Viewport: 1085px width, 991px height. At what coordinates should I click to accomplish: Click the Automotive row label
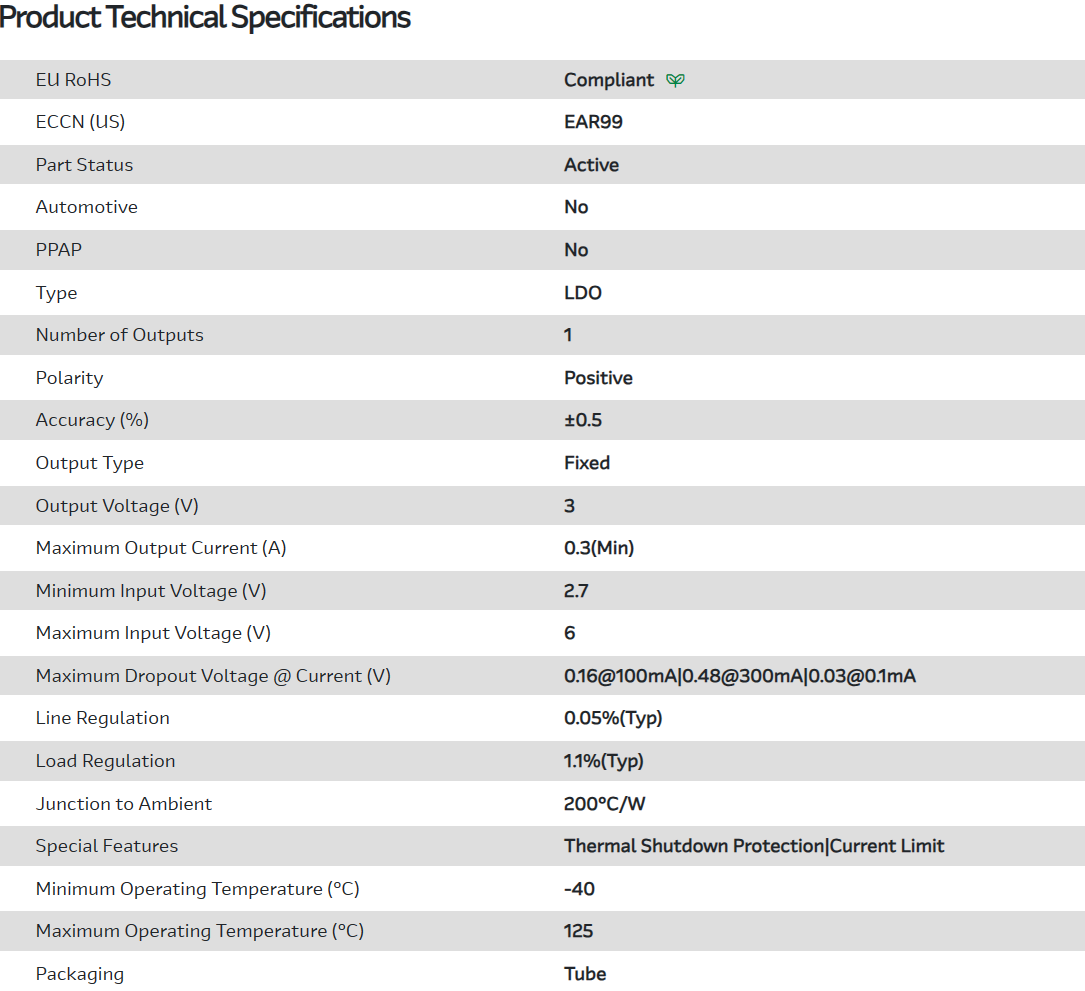[x=86, y=207]
